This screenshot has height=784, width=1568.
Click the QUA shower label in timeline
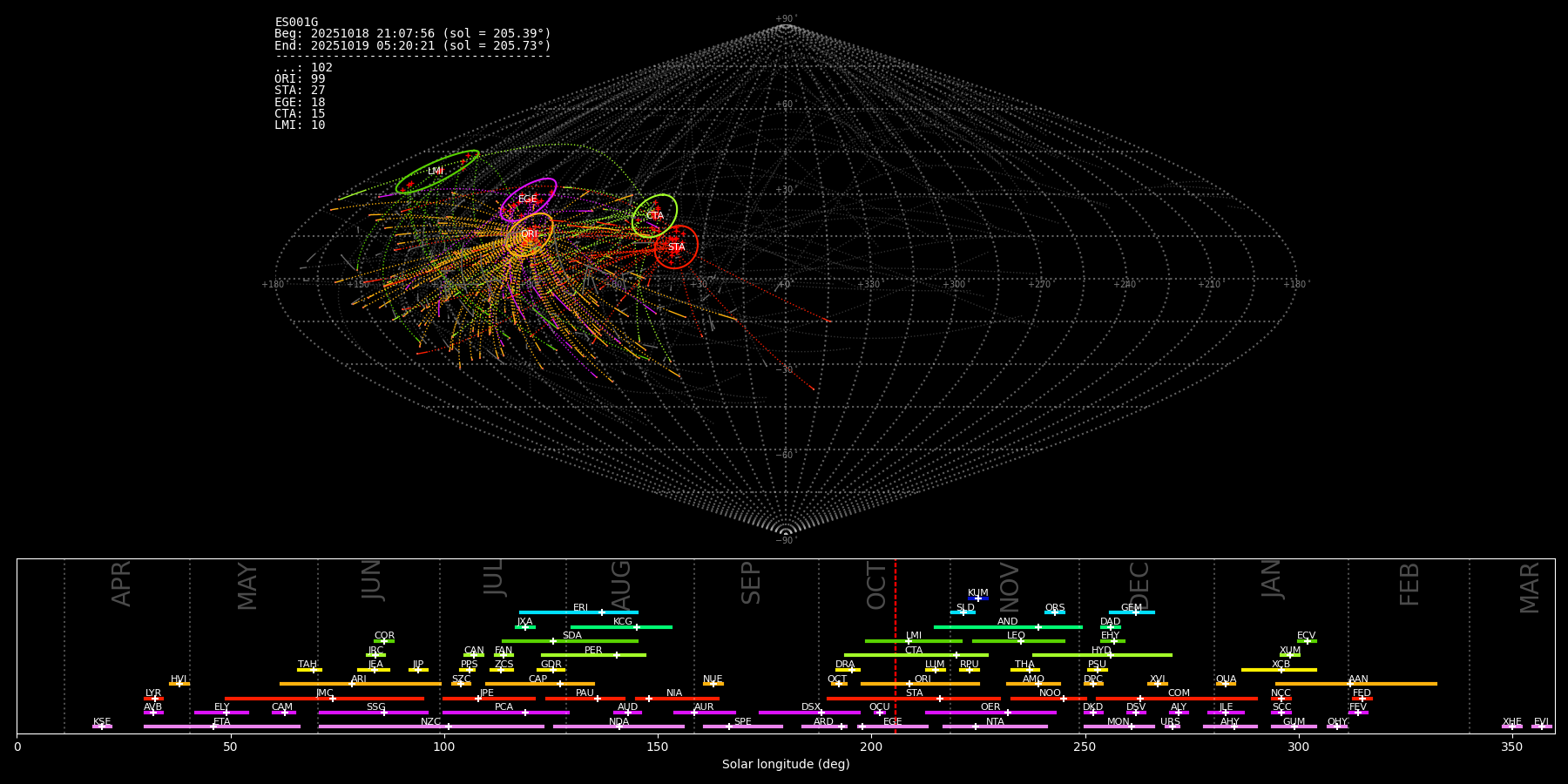pos(1226,679)
